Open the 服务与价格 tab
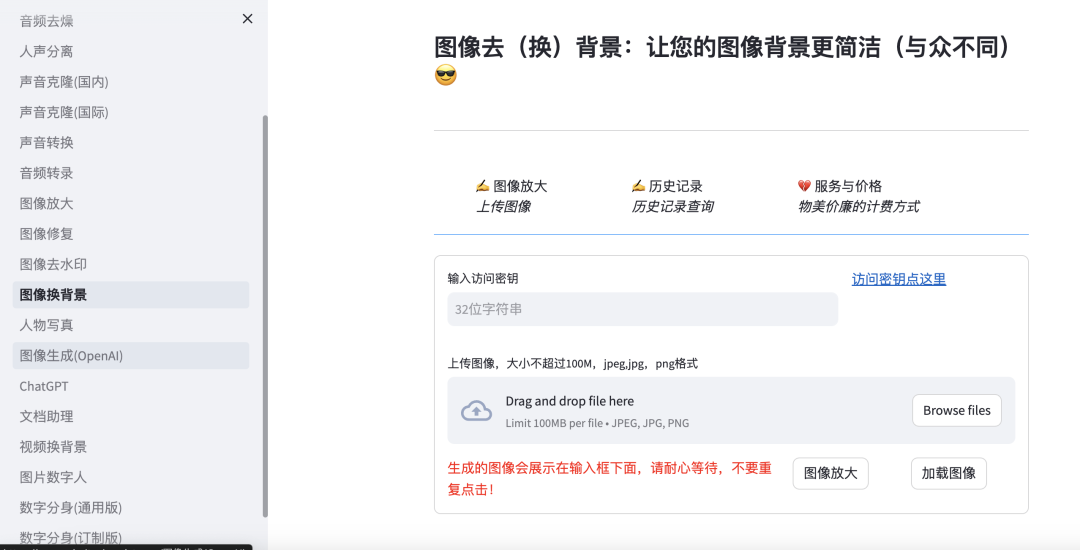 [857, 196]
